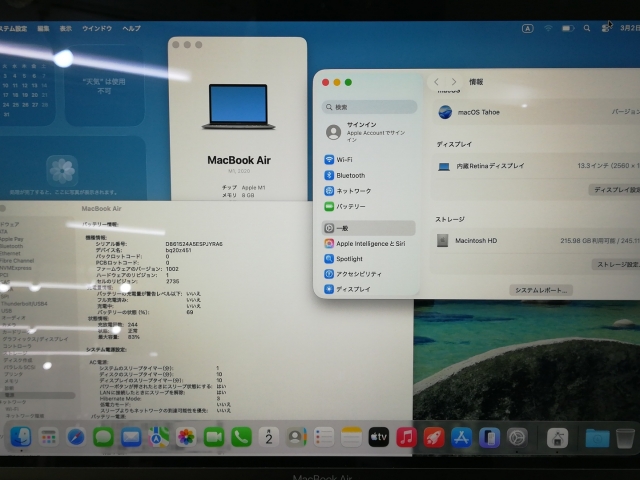Select パラレルSCSI in System Information sidebar
Screen dimensions: 640x480
coord(20,367)
